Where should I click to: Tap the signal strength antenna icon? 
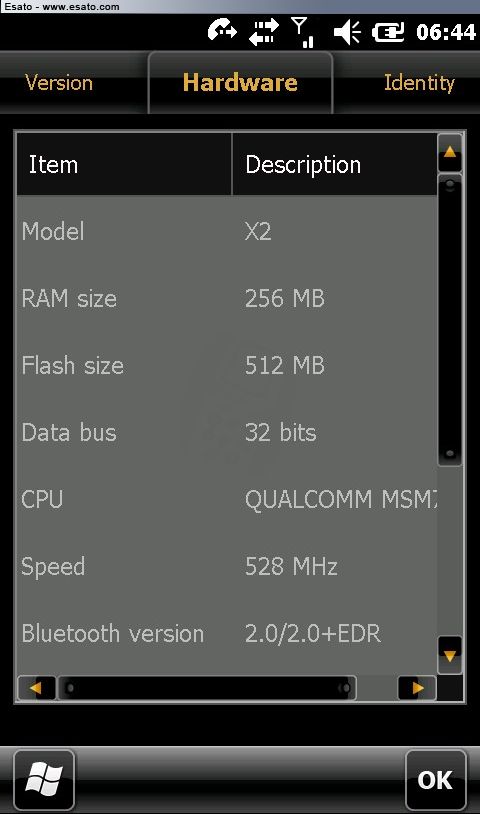tap(303, 32)
